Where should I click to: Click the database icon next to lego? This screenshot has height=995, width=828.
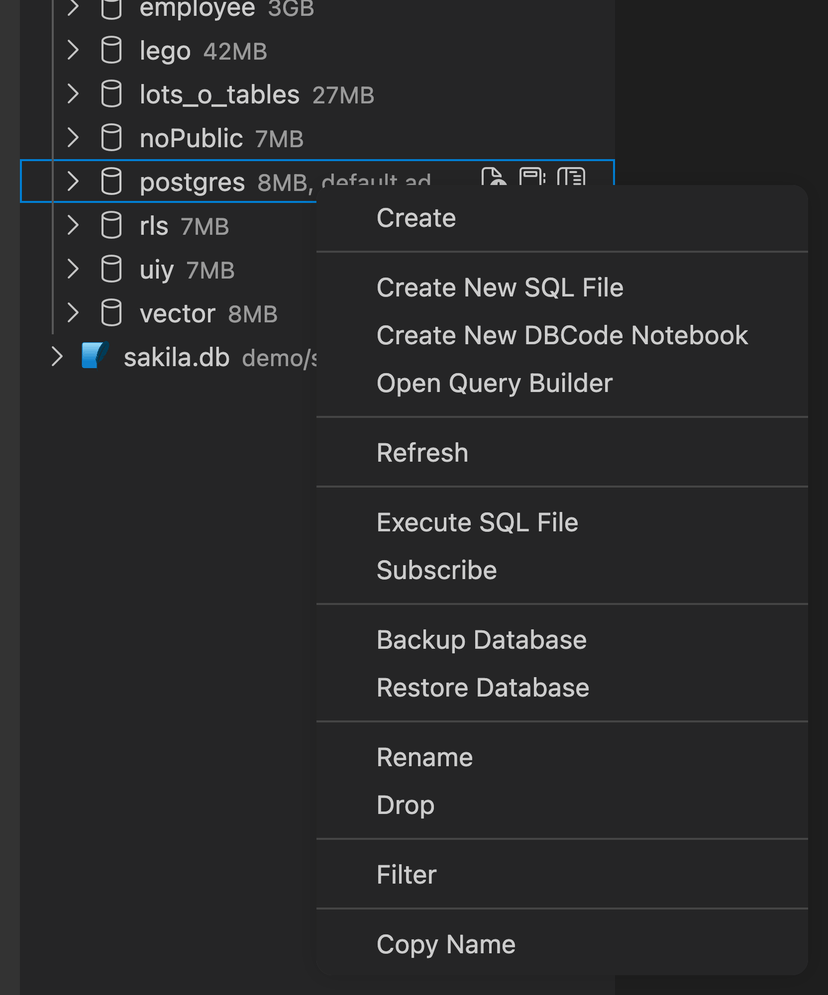pyautogui.click(x=110, y=50)
